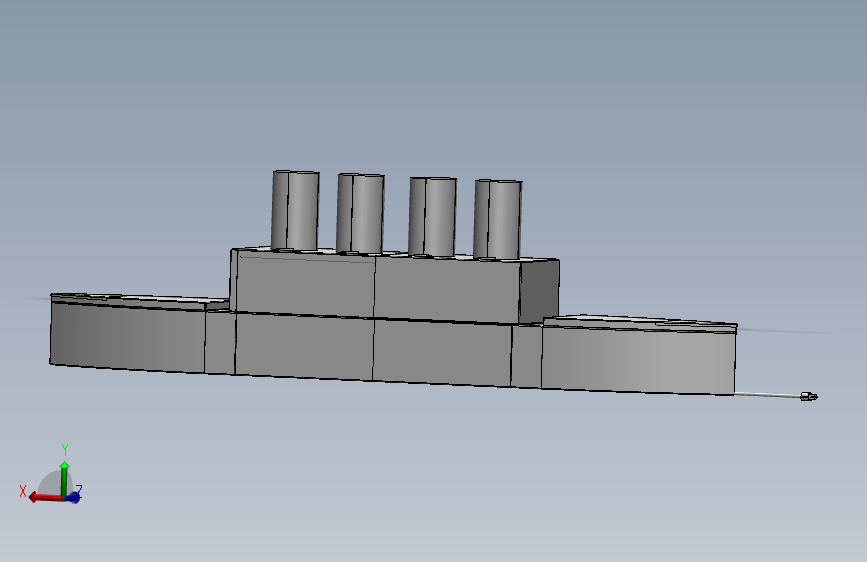
Task: Select the long hull block nearest the rod
Action: pos(639,360)
